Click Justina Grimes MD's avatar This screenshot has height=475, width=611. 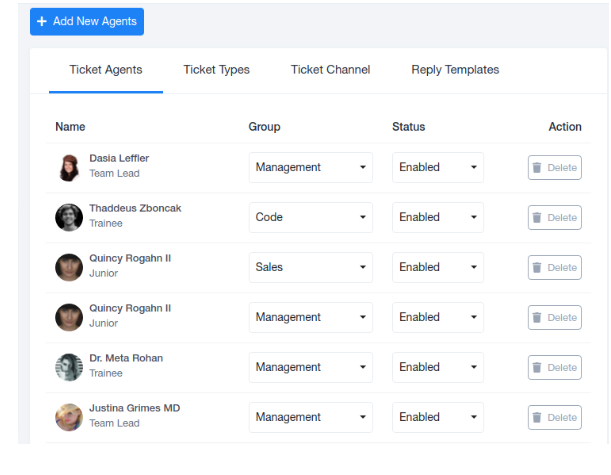[x=69, y=417]
